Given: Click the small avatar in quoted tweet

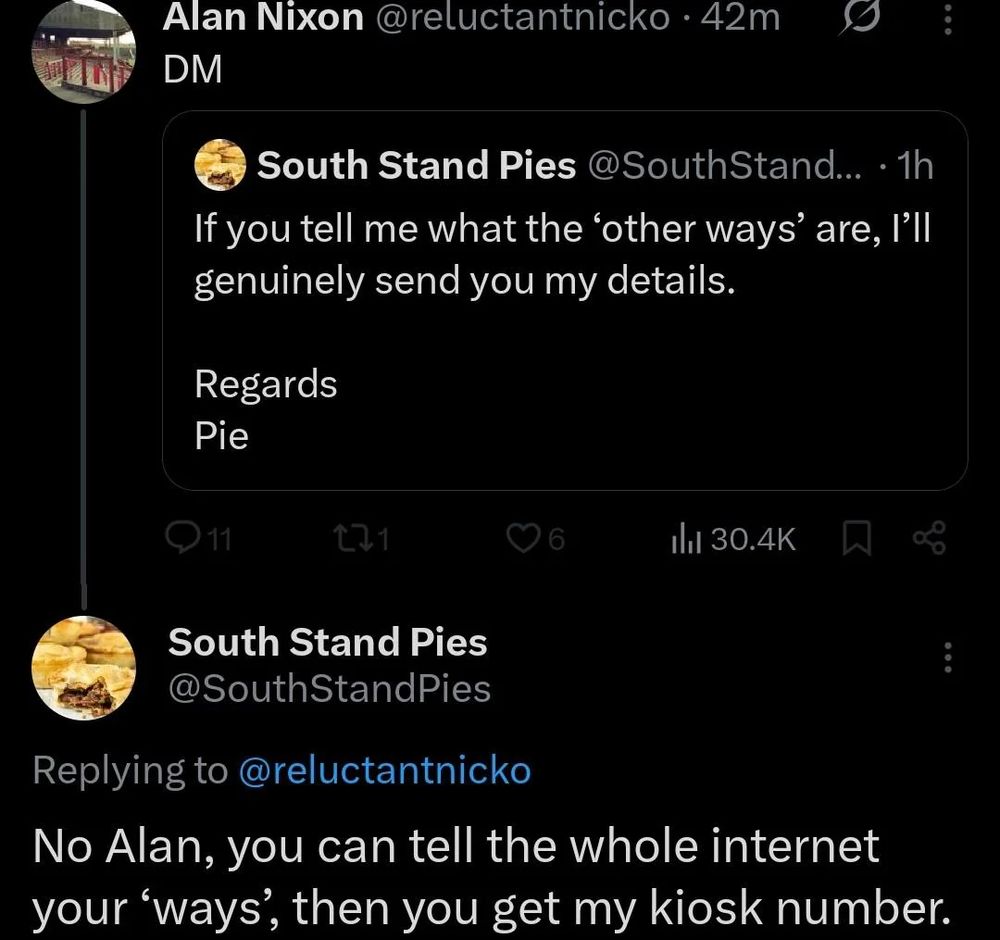Looking at the screenshot, I should coord(220,165).
